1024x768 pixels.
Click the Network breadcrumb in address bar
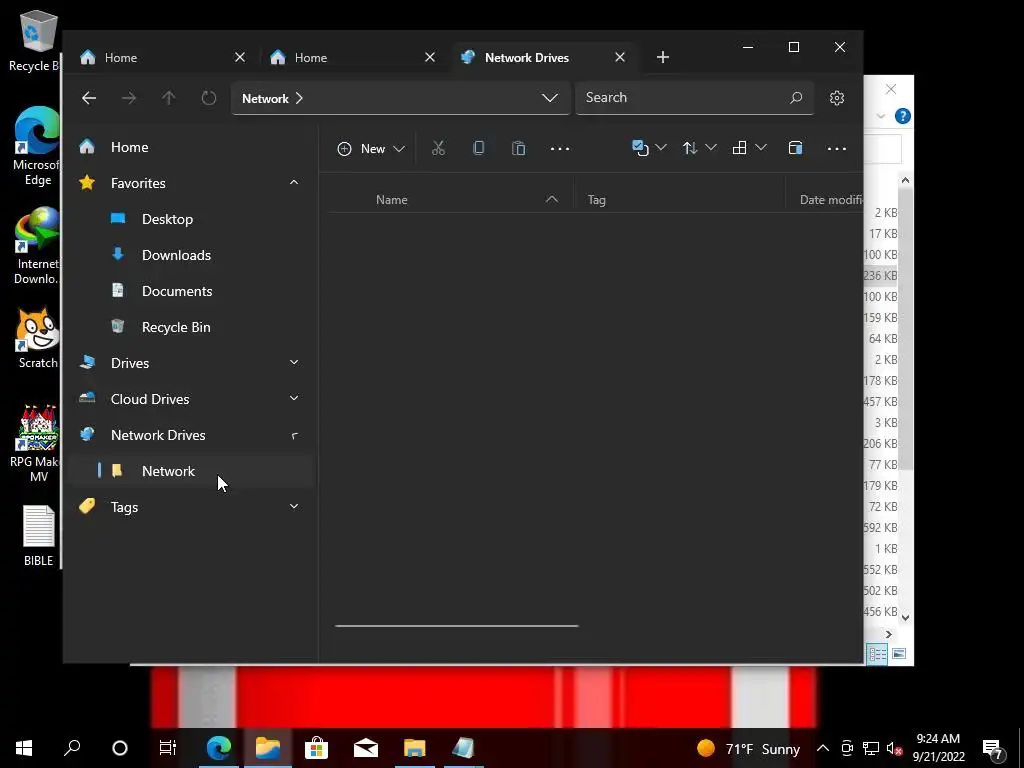click(x=265, y=99)
